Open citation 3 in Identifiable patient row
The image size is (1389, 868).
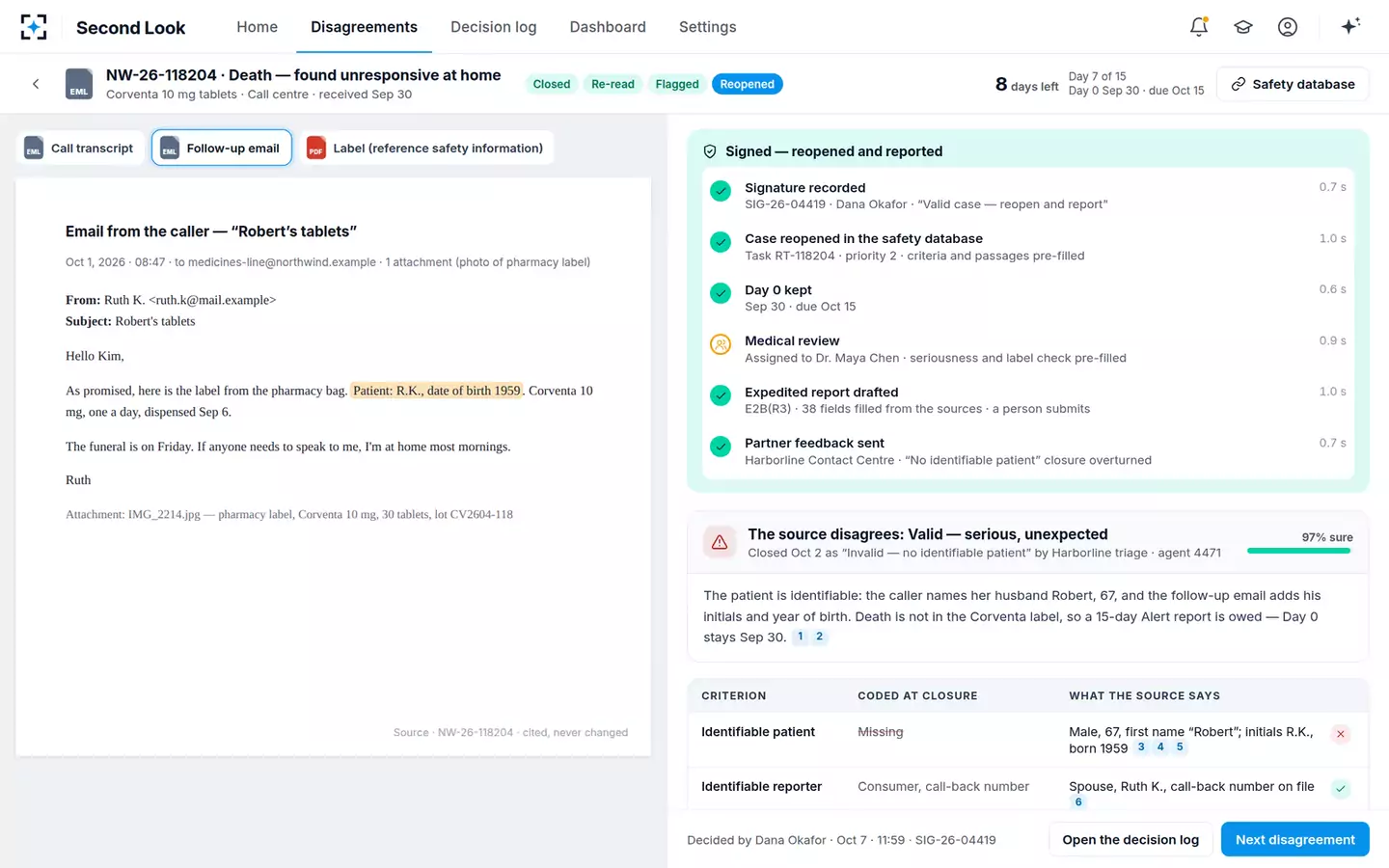(x=1141, y=747)
